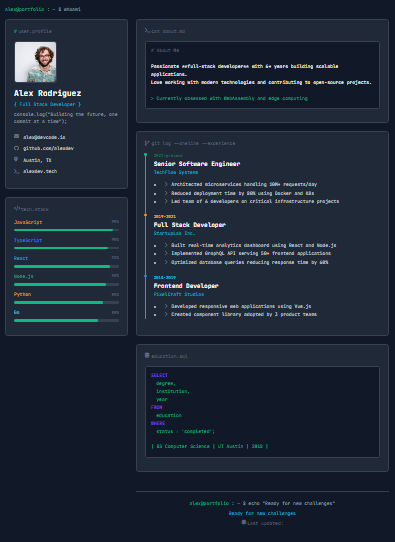
Task: Click the TechFlow Systems company name
Action: tap(176, 172)
